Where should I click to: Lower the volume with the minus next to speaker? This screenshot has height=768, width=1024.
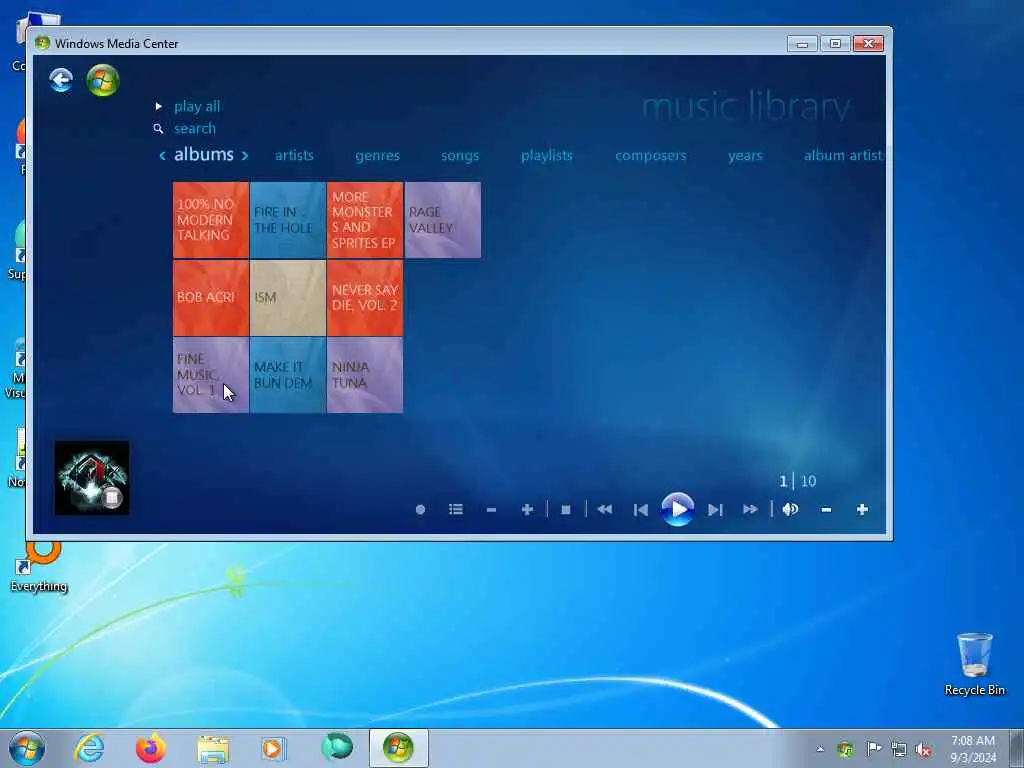[x=826, y=510]
